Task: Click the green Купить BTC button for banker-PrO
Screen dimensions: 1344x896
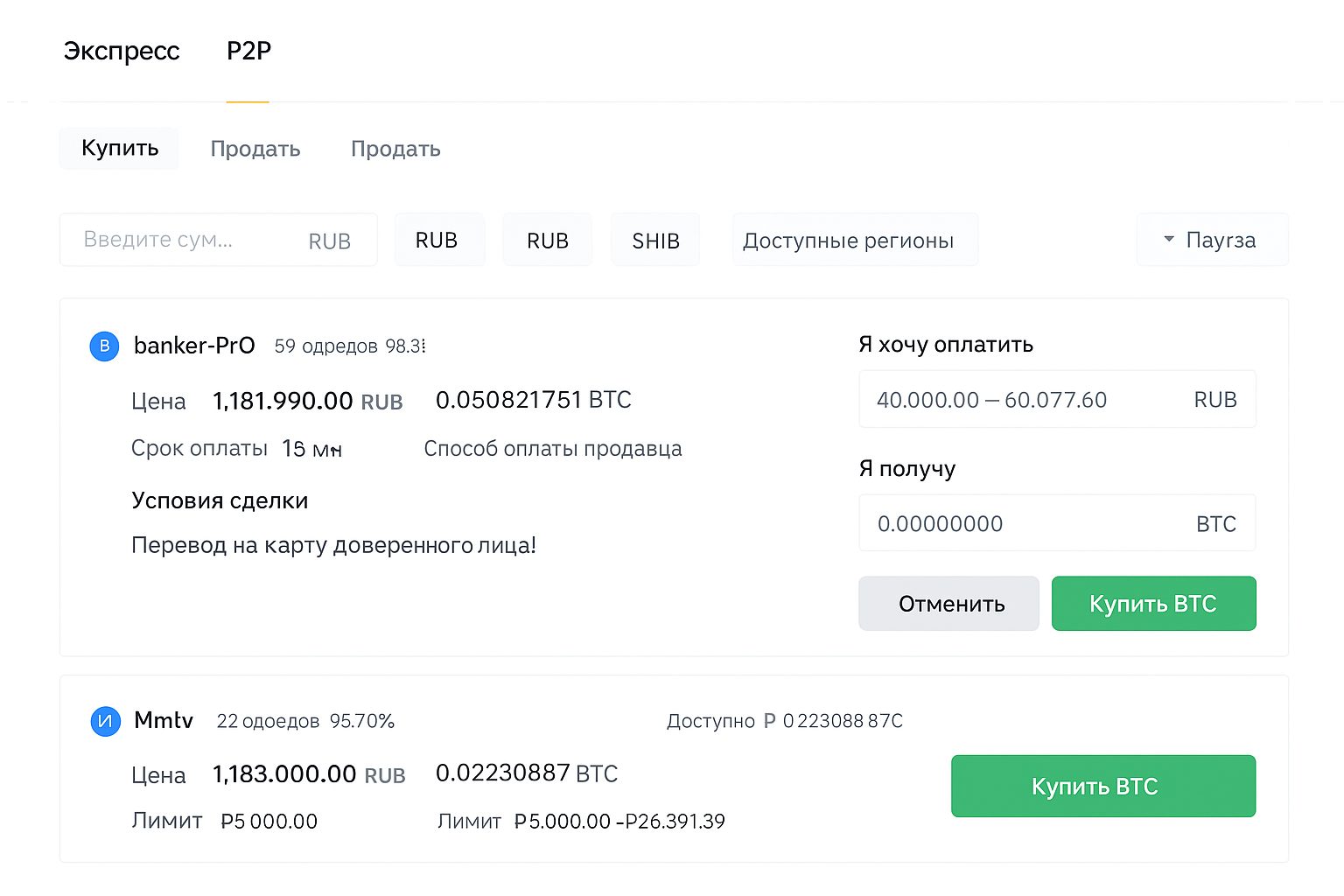Action: click(1153, 603)
